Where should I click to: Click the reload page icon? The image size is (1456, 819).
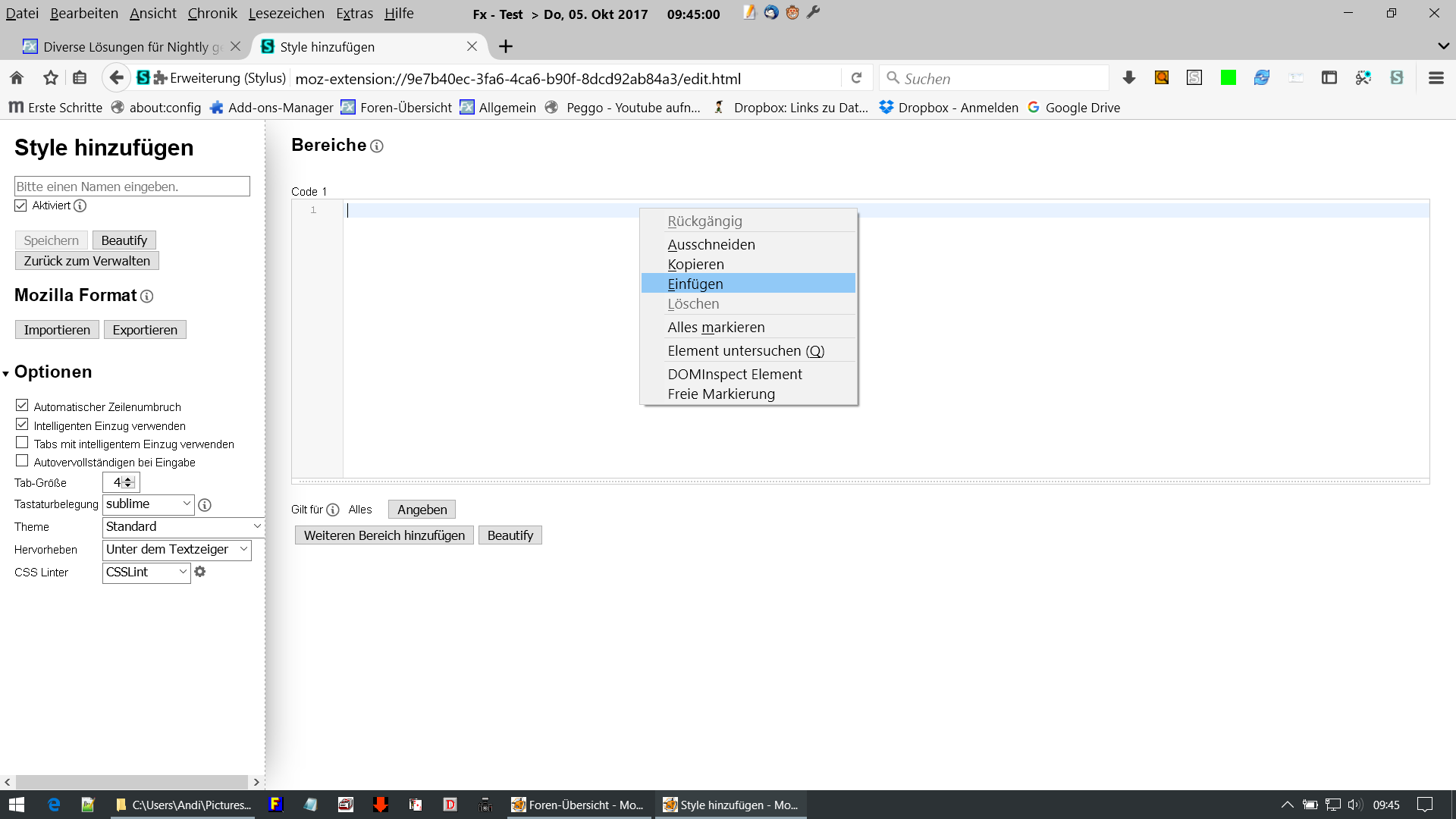(857, 78)
